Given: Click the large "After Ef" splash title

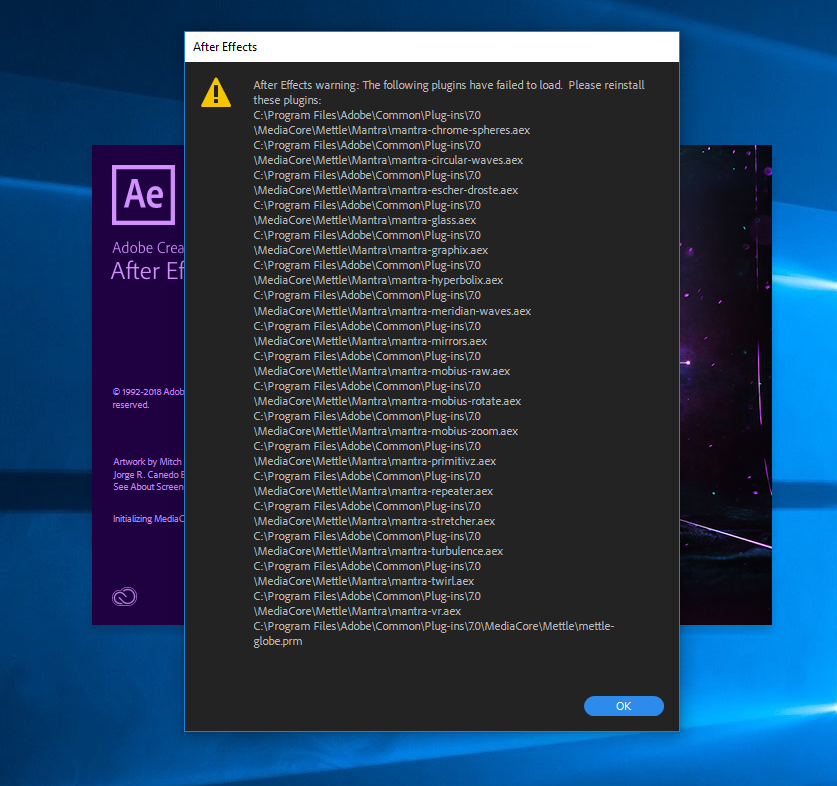Looking at the screenshot, I should point(147,271).
